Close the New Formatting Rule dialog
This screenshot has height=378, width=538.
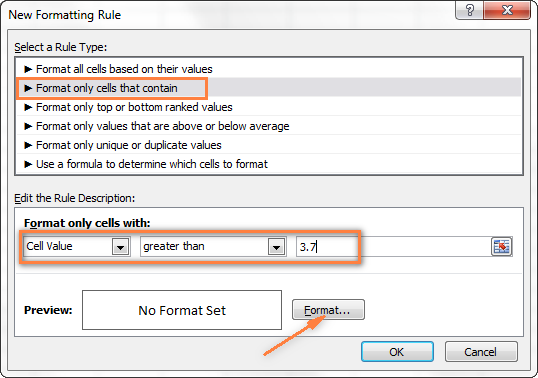pos(507,10)
